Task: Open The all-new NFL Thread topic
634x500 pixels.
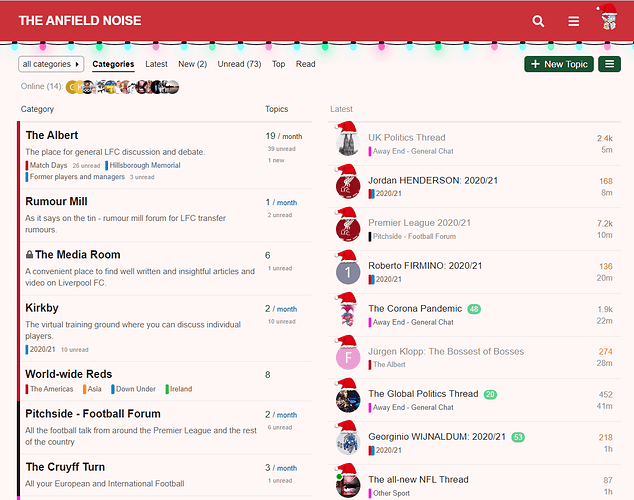Action: coord(418,479)
